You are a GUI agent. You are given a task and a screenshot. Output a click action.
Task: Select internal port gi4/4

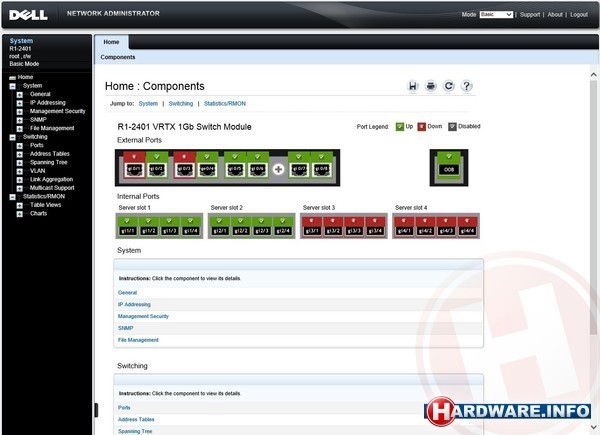[x=468, y=226]
